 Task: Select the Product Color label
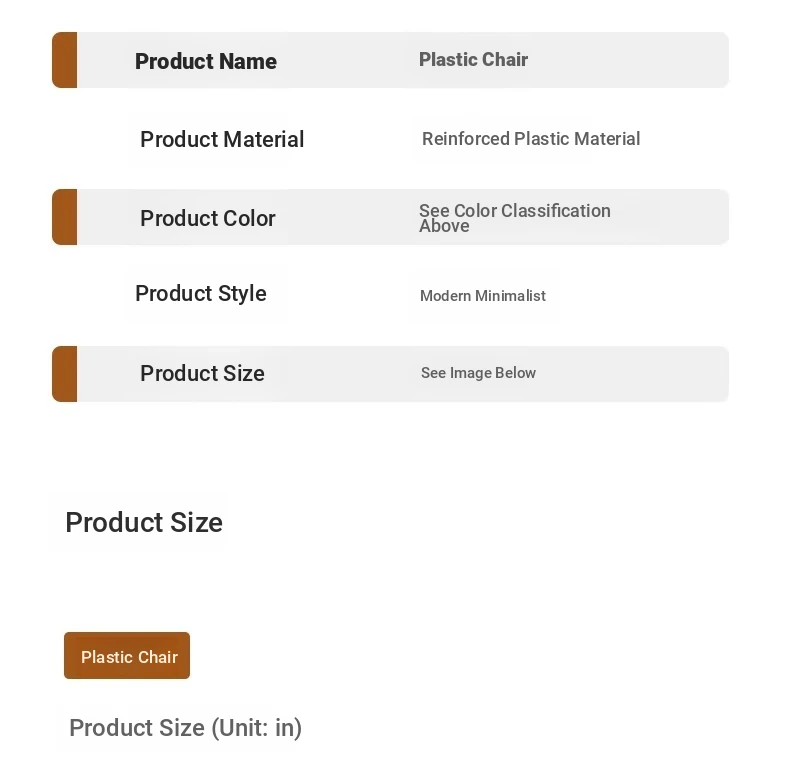[207, 218]
